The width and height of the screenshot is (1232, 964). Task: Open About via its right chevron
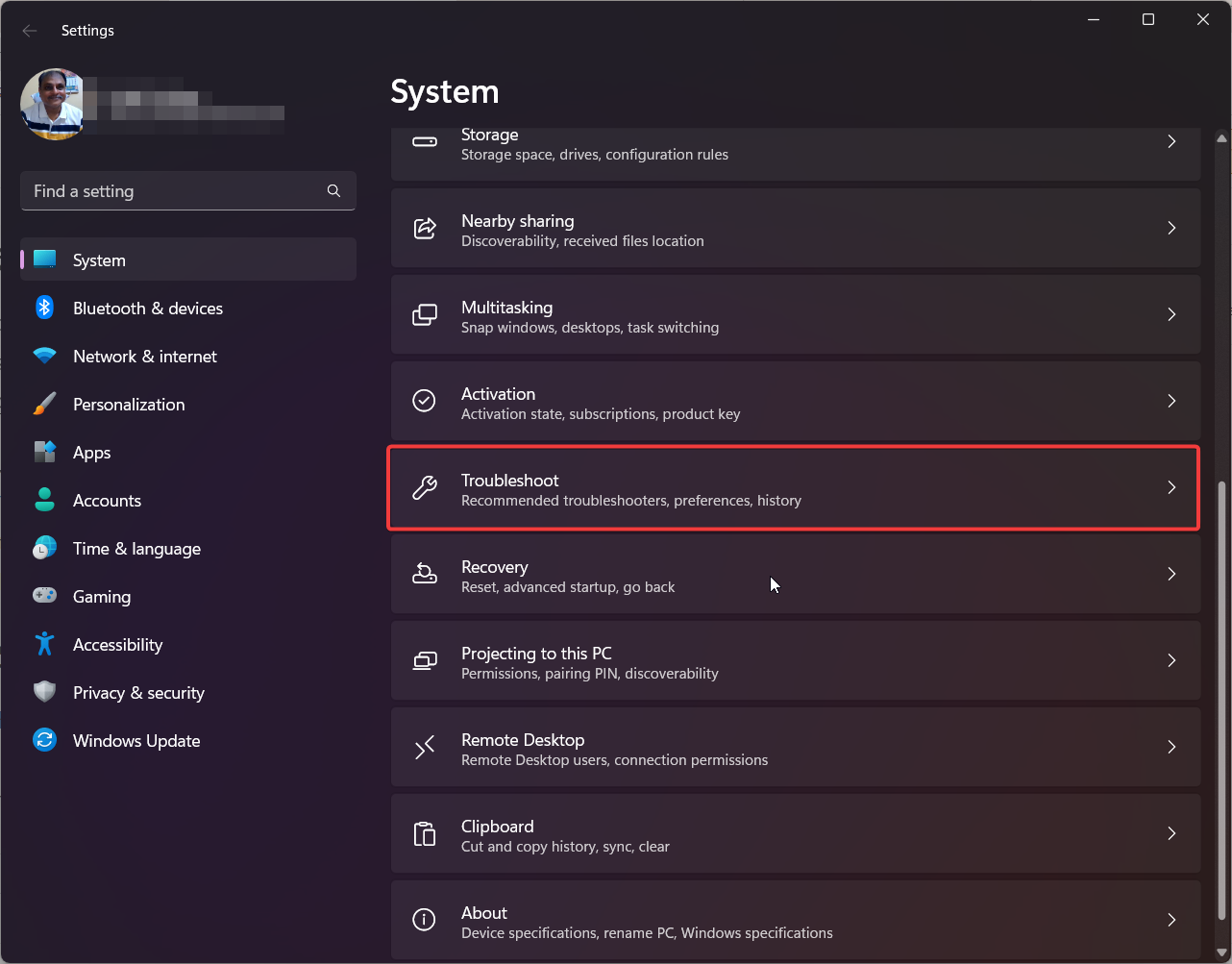pos(1171,920)
